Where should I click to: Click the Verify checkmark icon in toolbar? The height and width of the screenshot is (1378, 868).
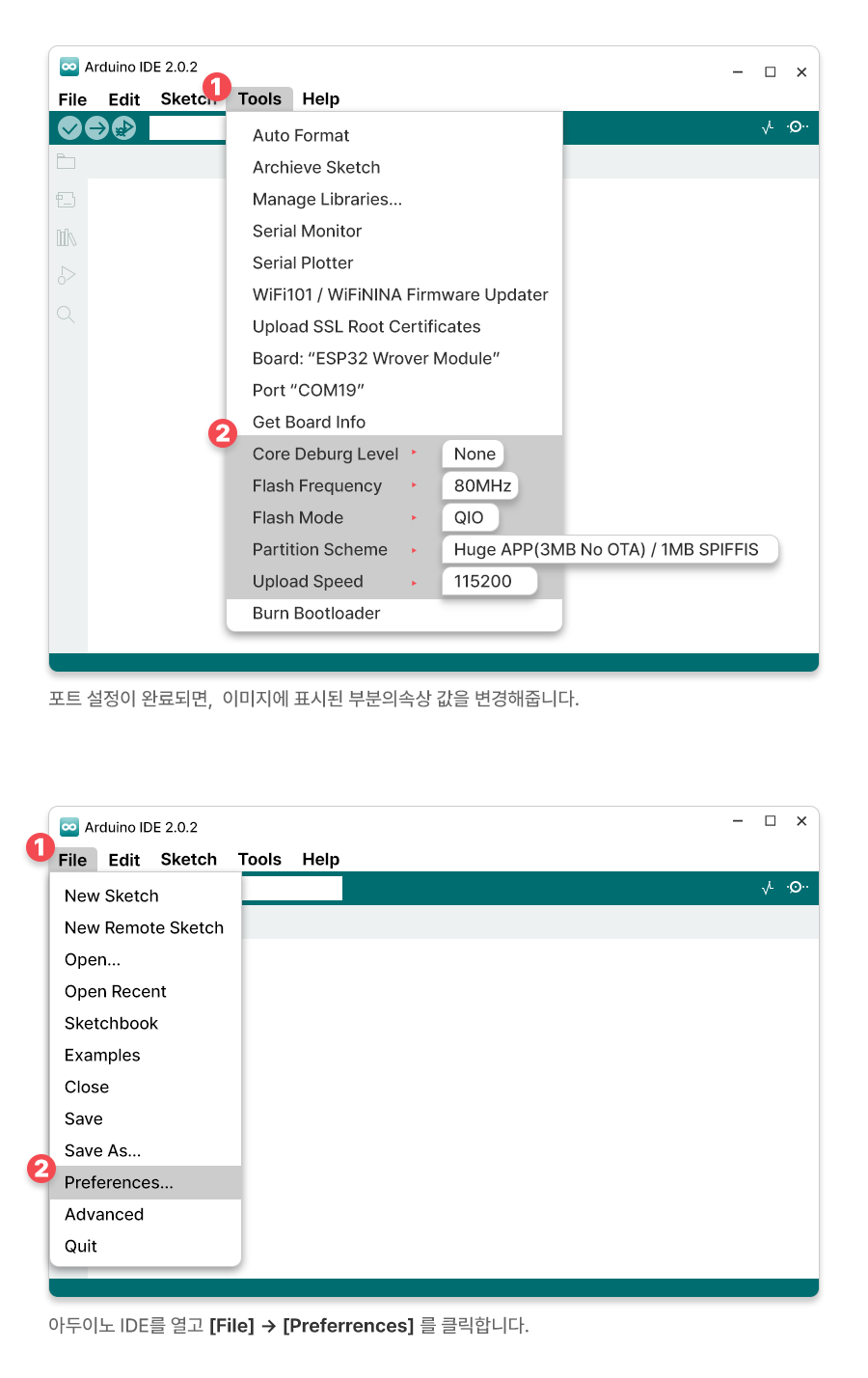[69, 127]
